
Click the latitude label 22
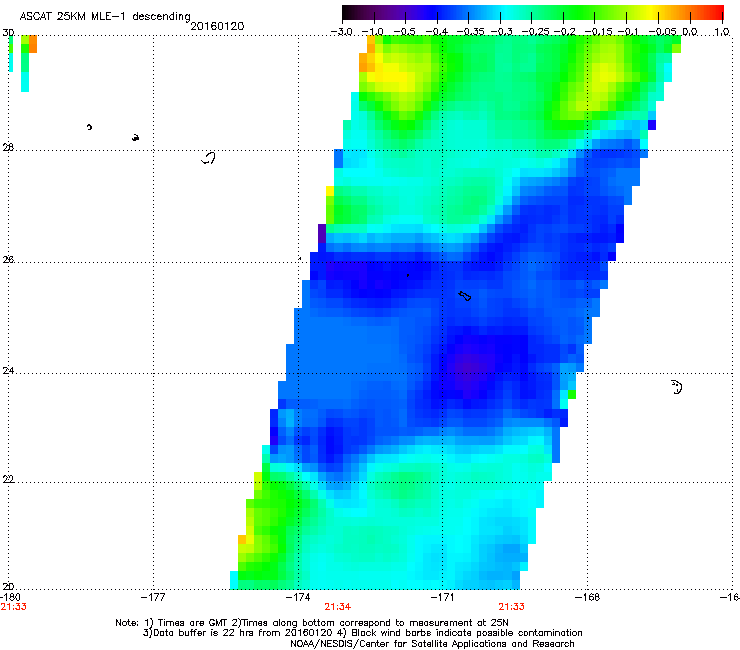[x=8, y=479]
